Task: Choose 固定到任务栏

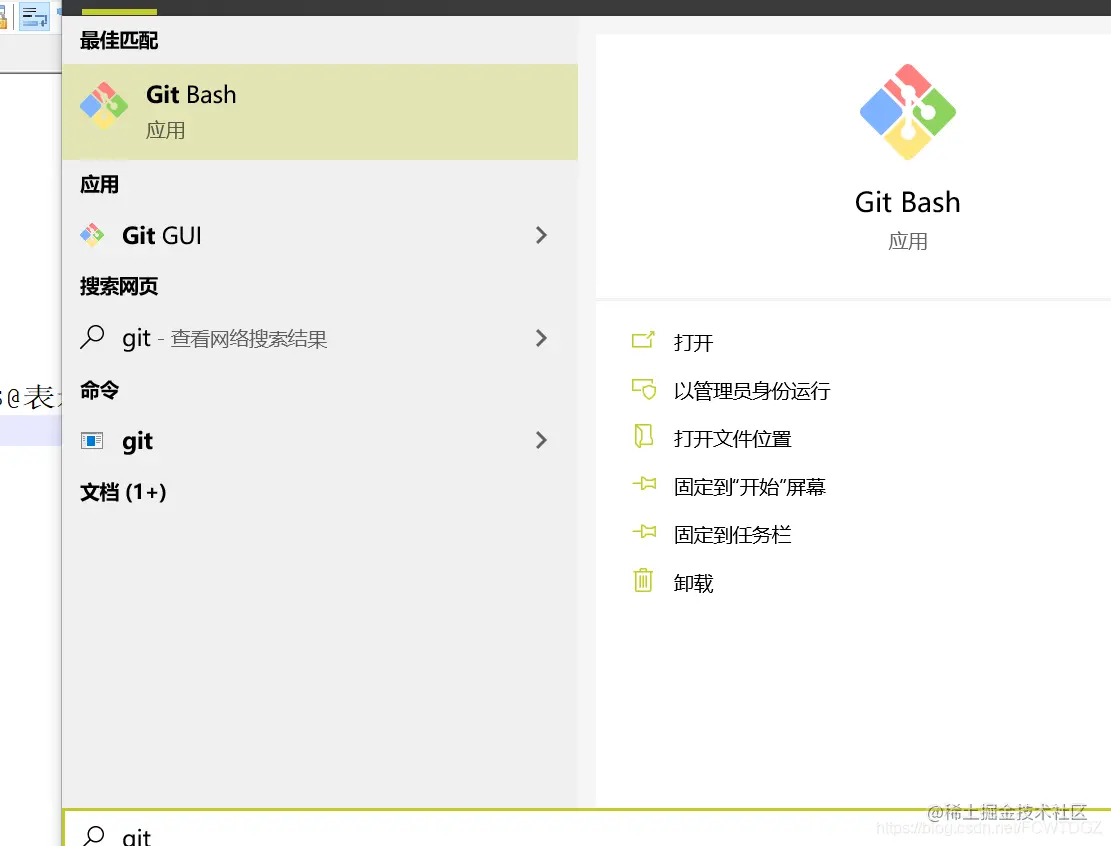Action: pyautogui.click(x=732, y=535)
